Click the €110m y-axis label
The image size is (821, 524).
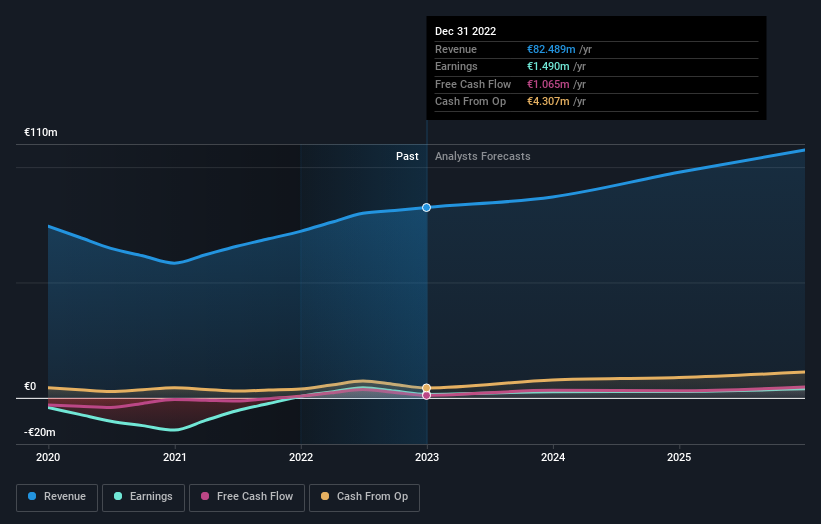(x=41, y=132)
